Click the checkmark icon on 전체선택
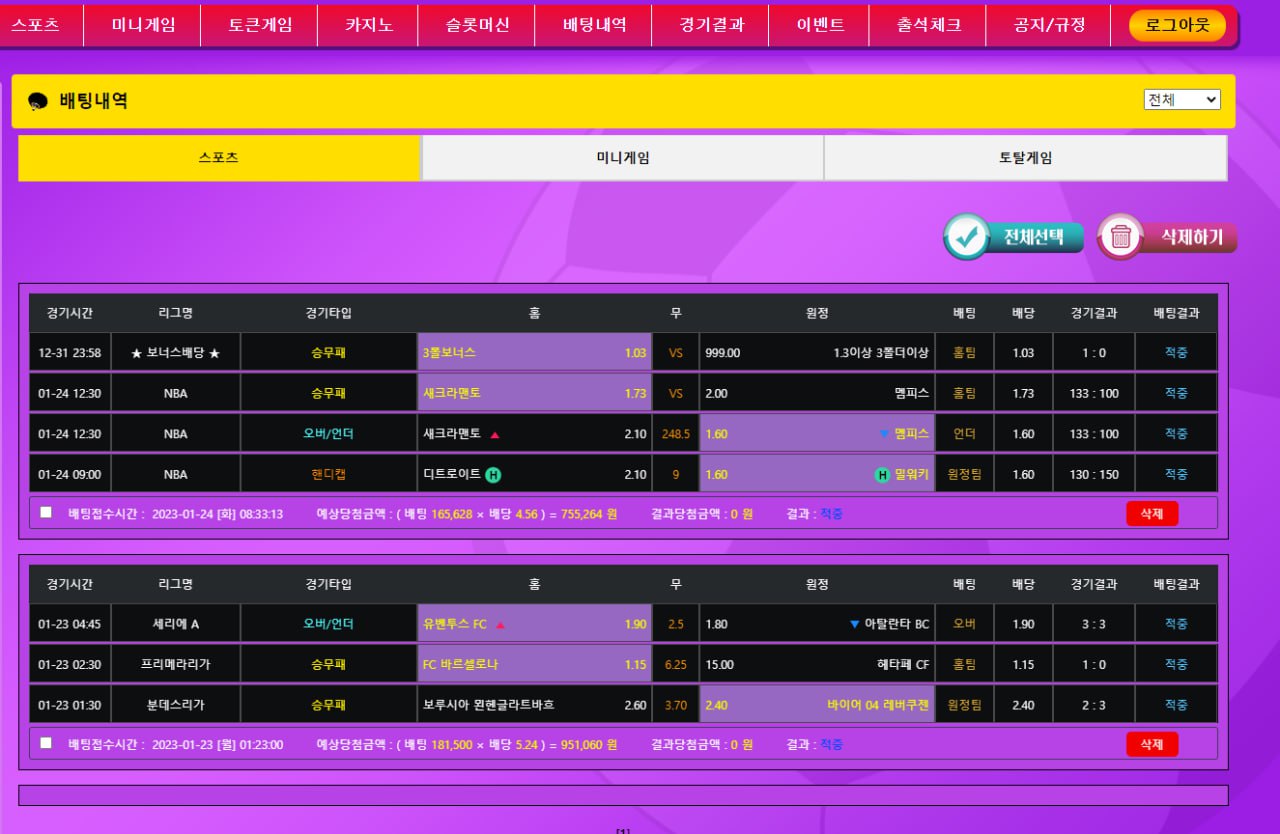Image resolution: width=1280 pixels, height=834 pixels. [967, 237]
